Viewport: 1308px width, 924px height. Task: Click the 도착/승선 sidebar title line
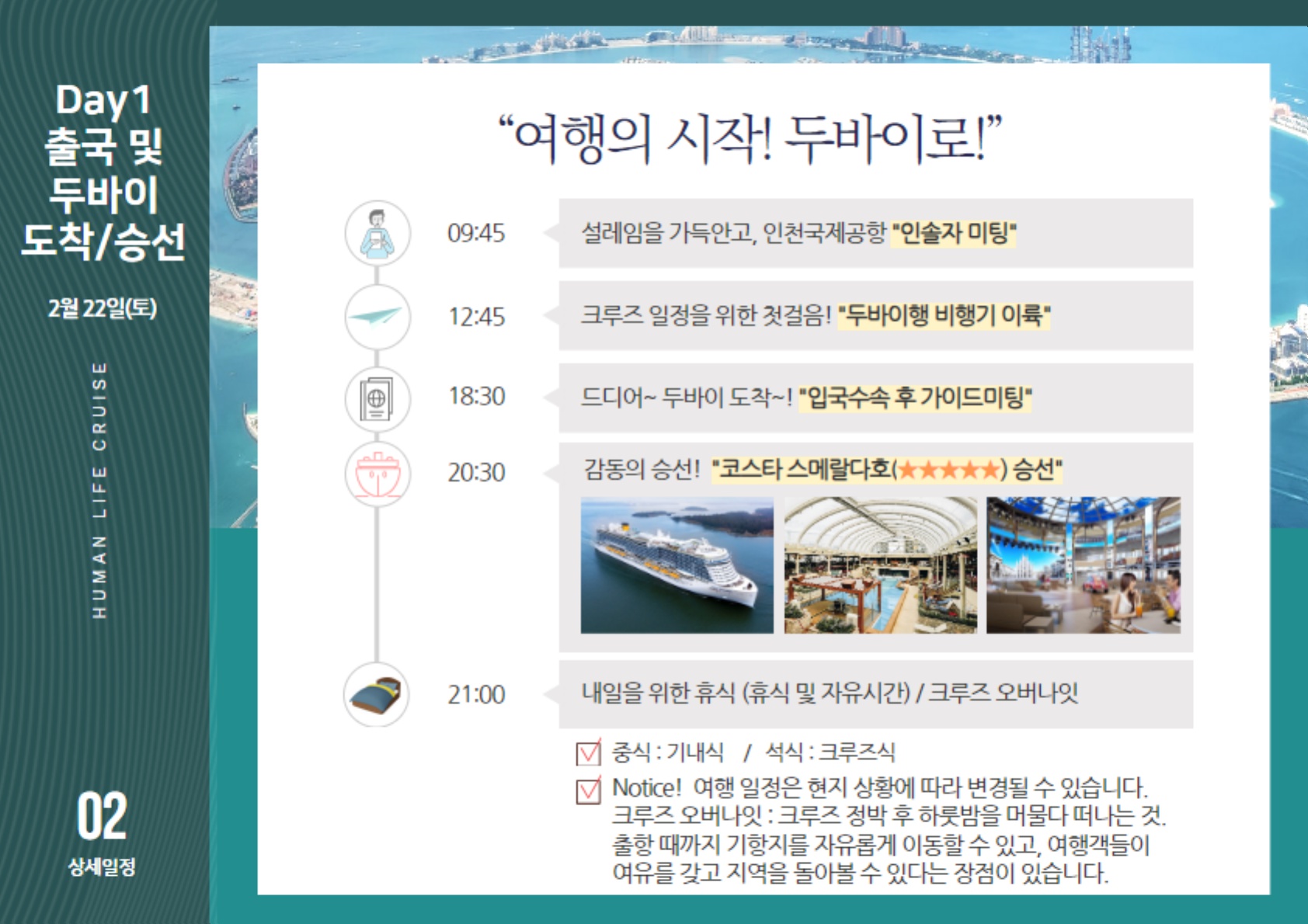click(x=103, y=241)
